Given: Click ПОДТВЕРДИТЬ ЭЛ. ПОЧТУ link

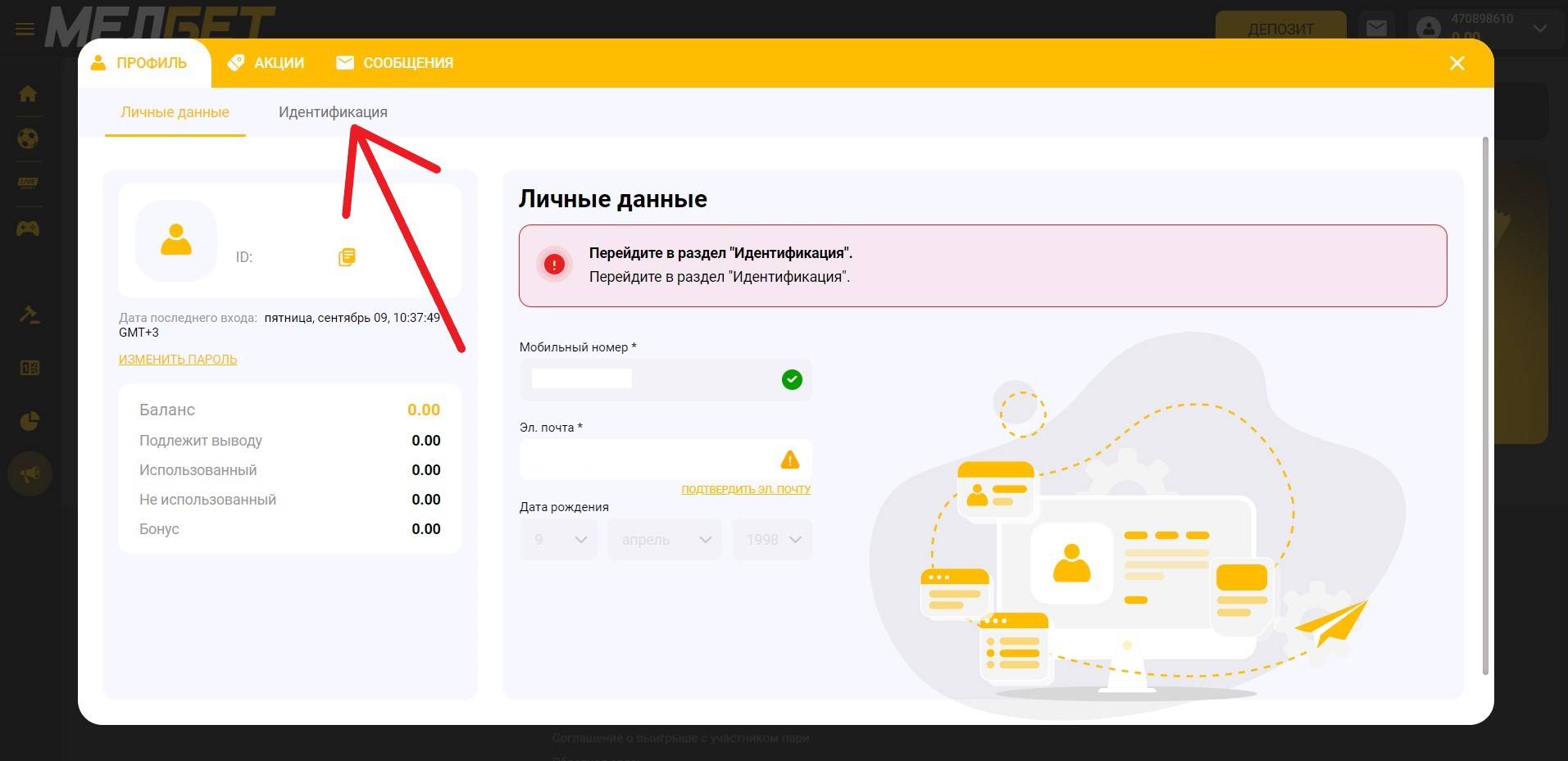Looking at the screenshot, I should tap(746, 489).
